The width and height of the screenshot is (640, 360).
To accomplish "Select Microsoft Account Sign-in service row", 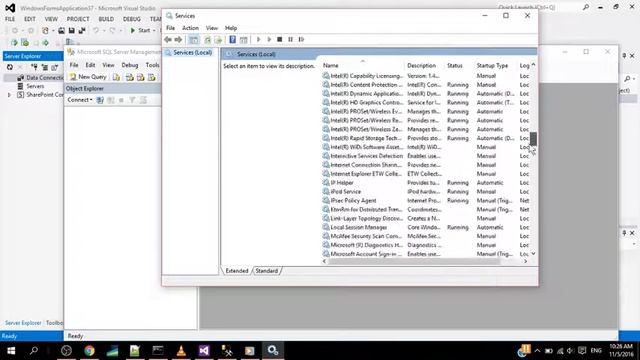I will (x=426, y=254).
